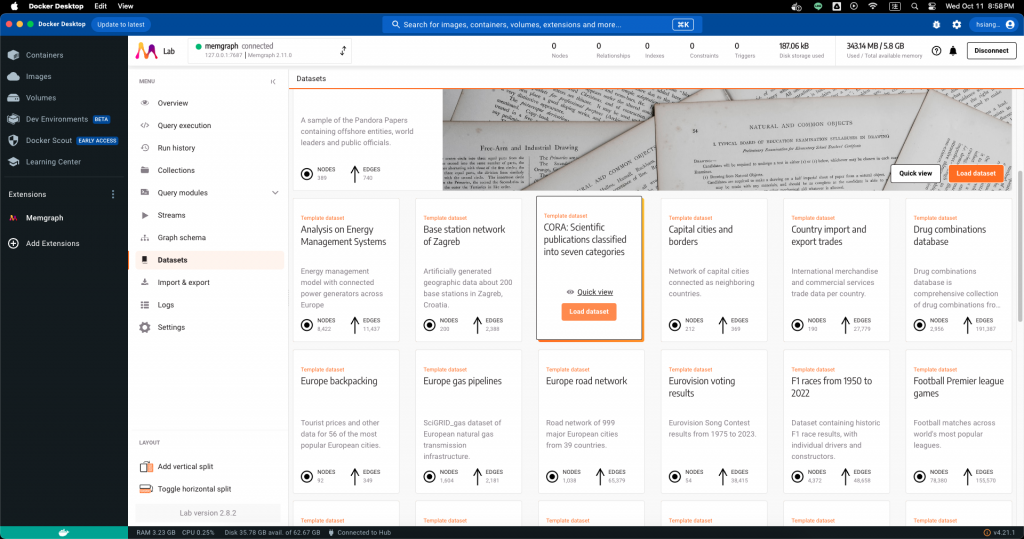1024x539 pixels.
Task: Load the Pandora Papers dataset
Action: [x=976, y=173]
